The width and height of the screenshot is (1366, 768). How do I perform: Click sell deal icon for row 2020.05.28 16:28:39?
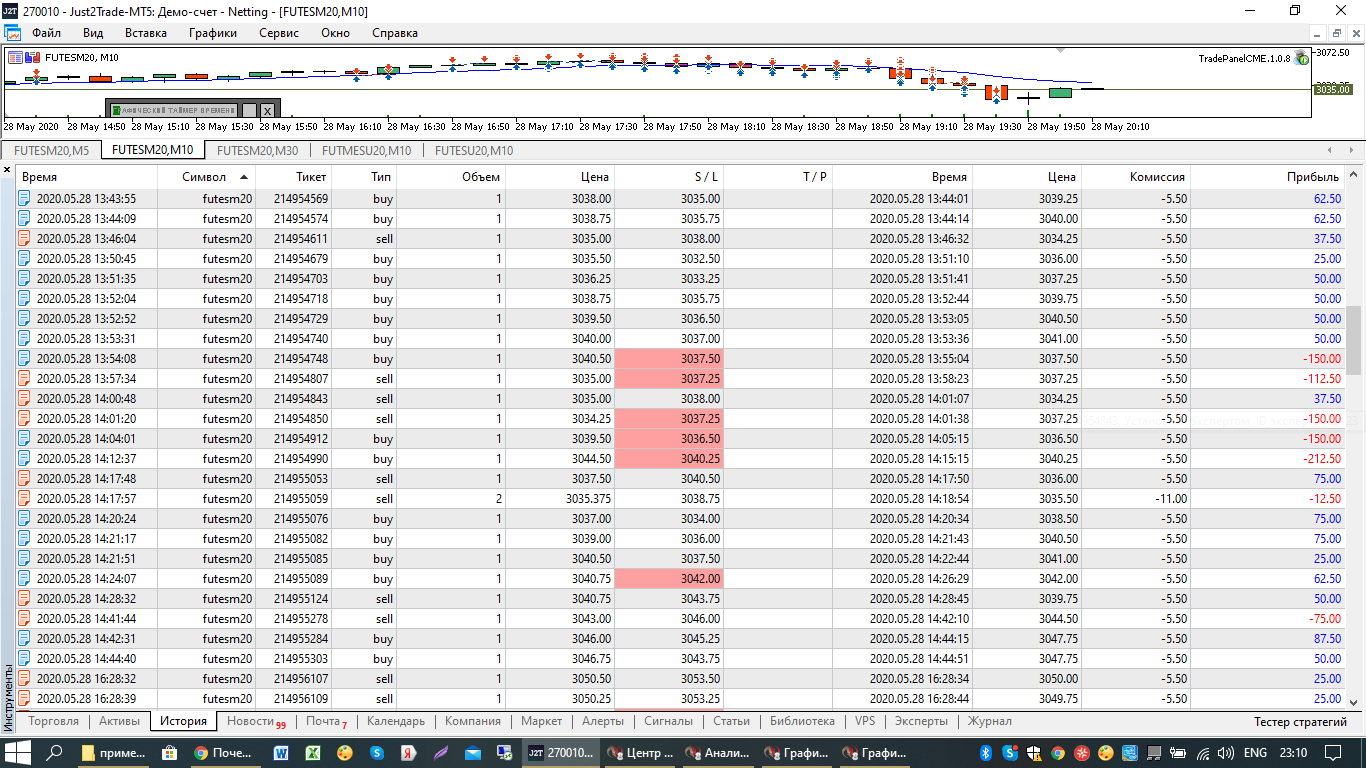click(25, 698)
